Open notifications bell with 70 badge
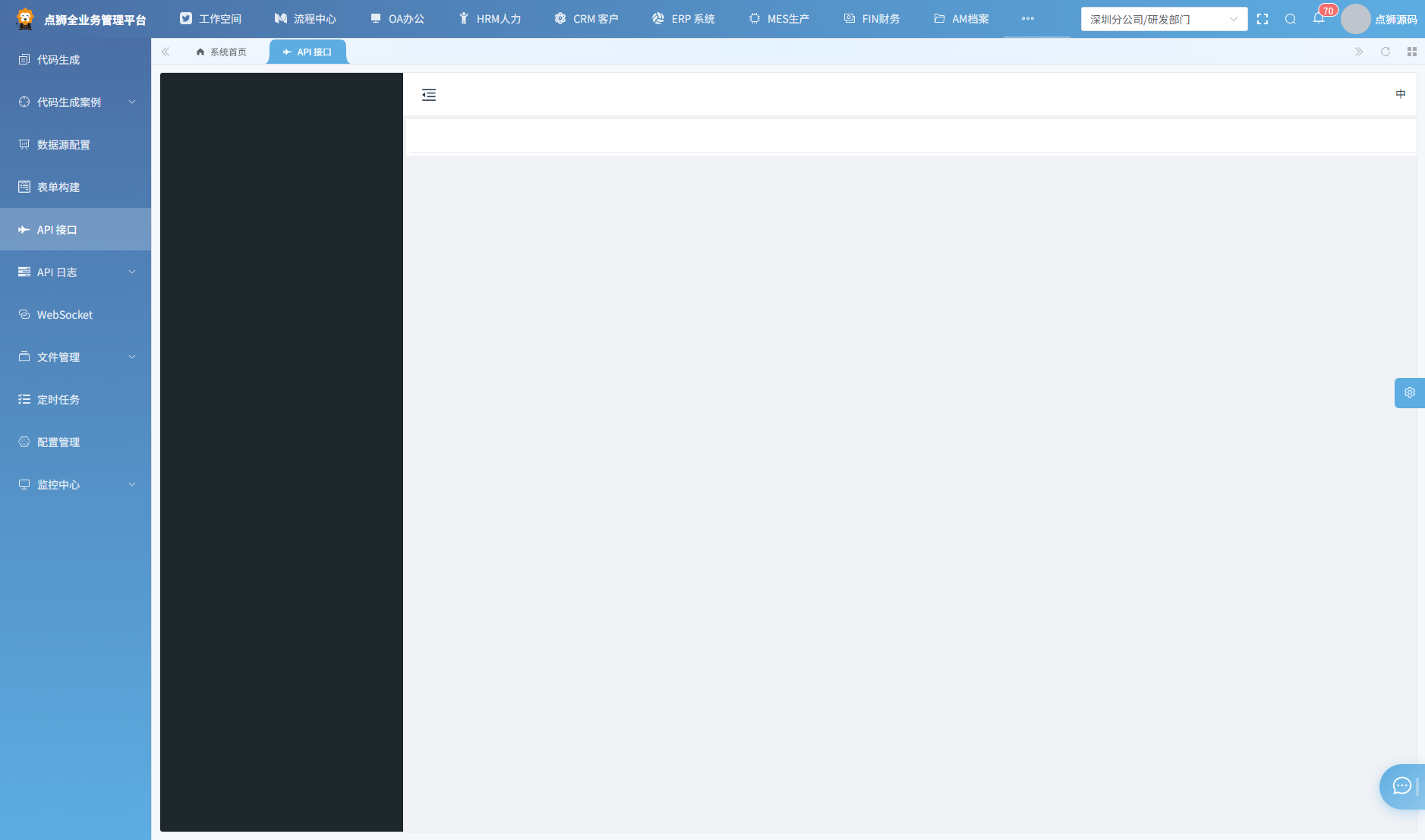Viewport: 1425px width, 840px height. pyautogui.click(x=1319, y=18)
